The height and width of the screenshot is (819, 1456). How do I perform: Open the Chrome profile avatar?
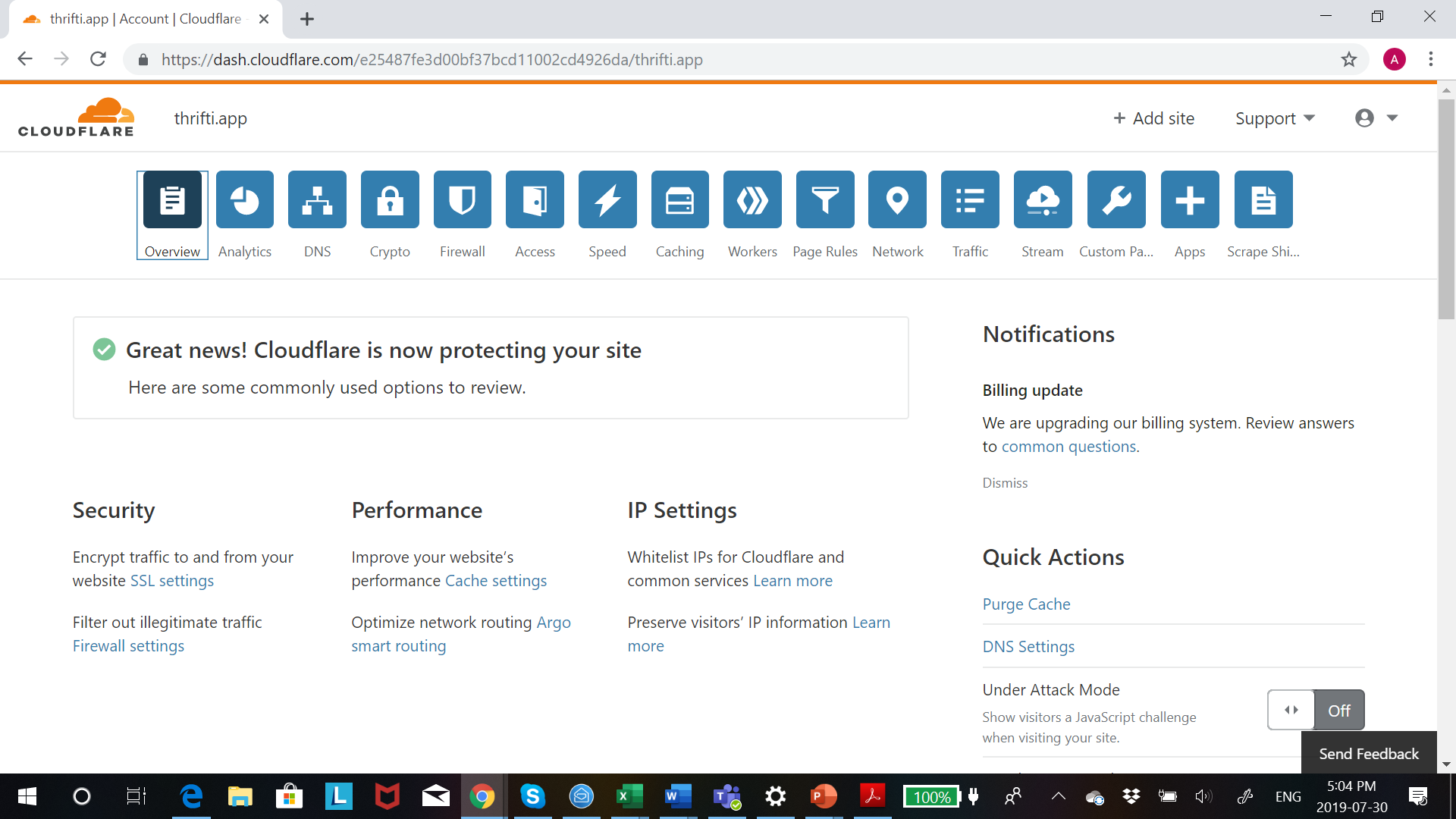pyautogui.click(x=1395, y=59)
